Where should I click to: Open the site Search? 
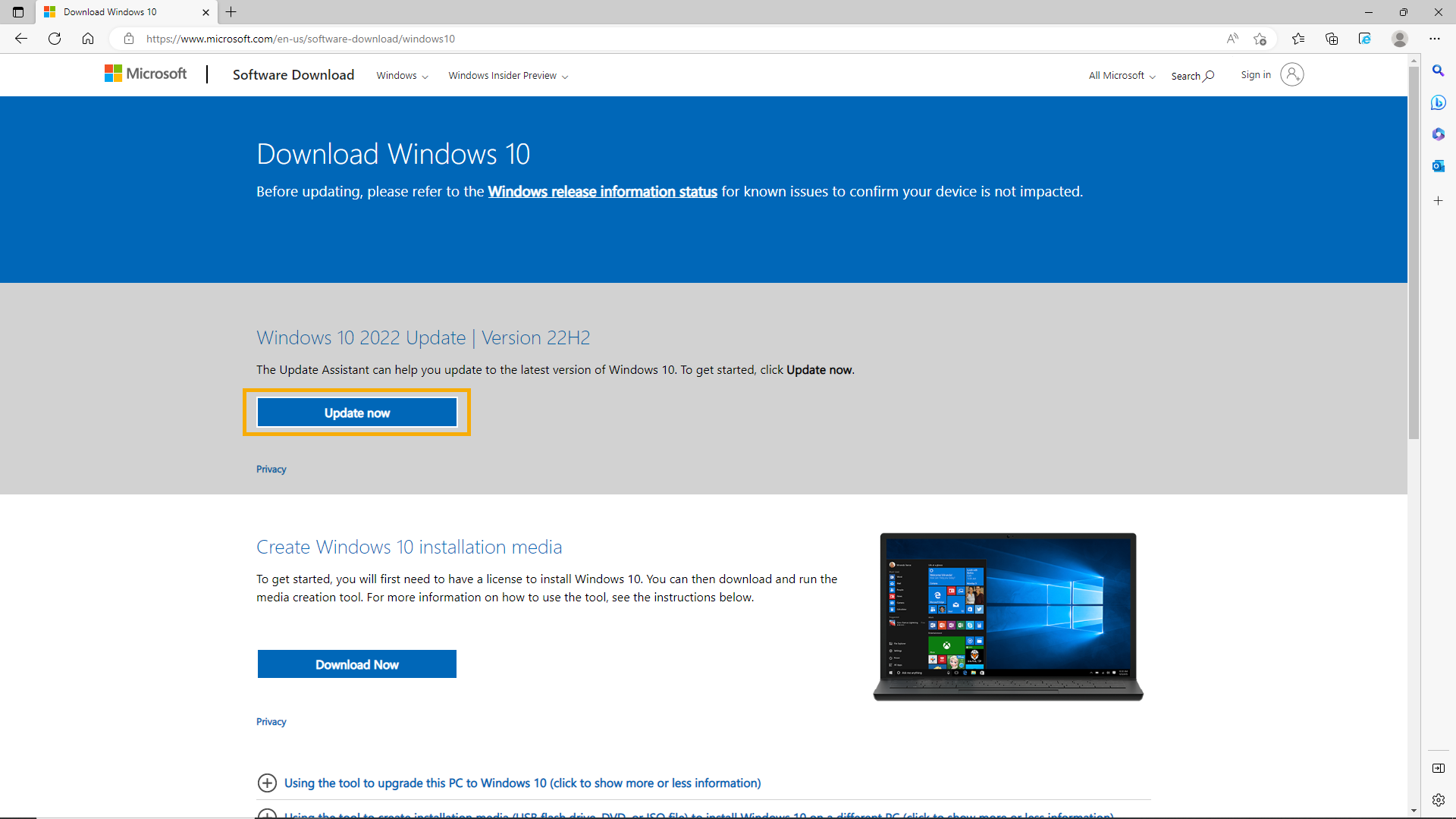[x=1192, y=76]
